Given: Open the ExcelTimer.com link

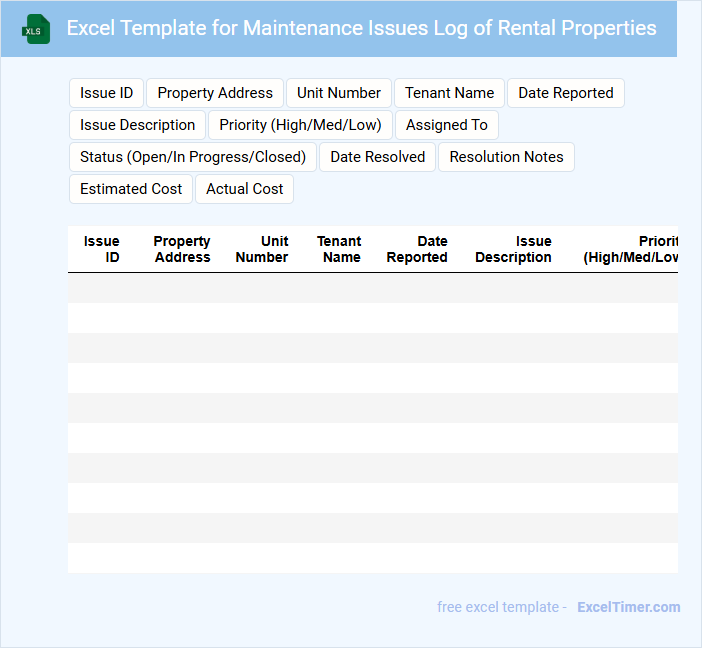Looking at the screenshot, I should [x=628, y=607].
